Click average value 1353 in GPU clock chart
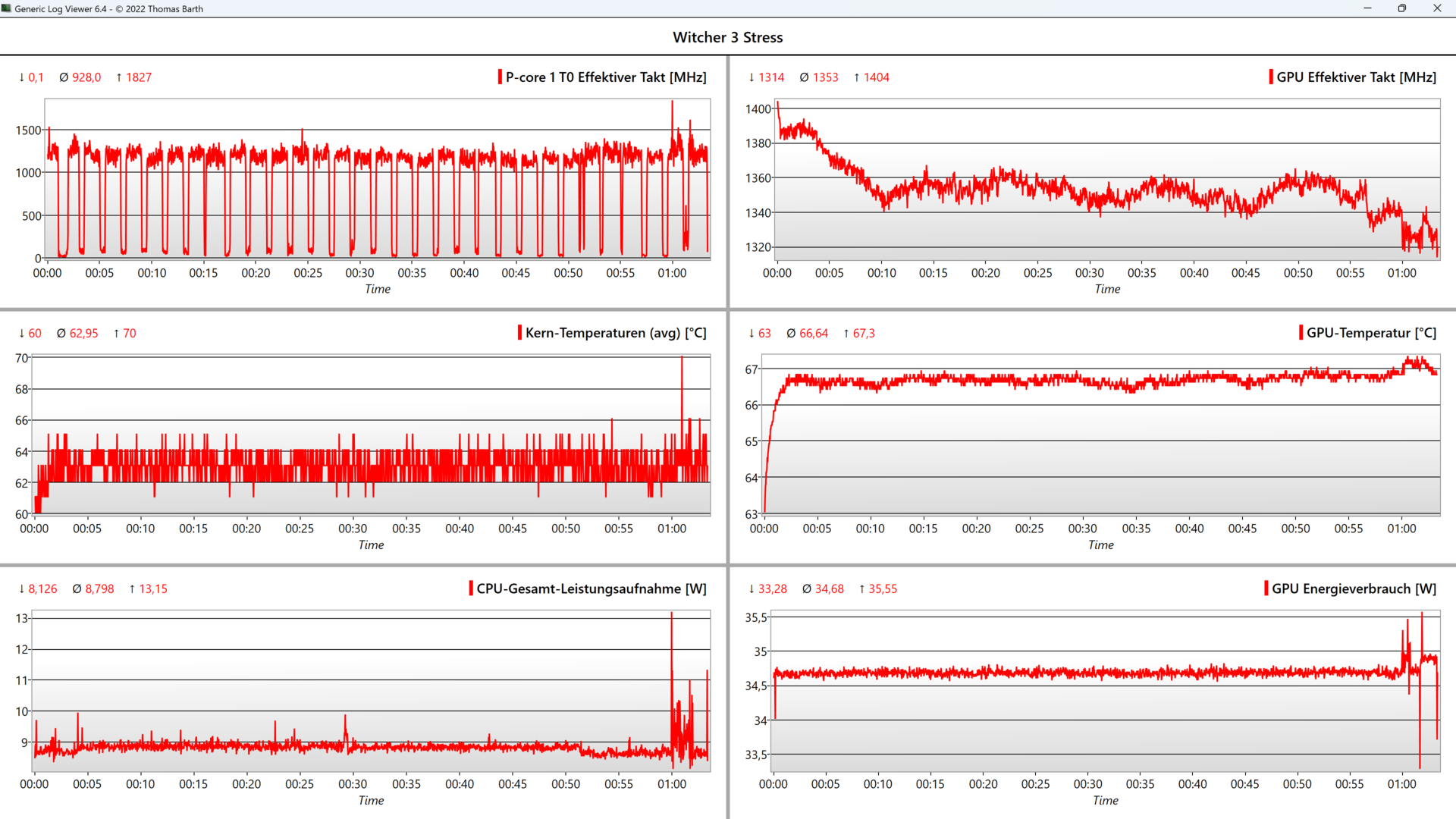This screenshot has height=819, width=1456. coord(825,77)
